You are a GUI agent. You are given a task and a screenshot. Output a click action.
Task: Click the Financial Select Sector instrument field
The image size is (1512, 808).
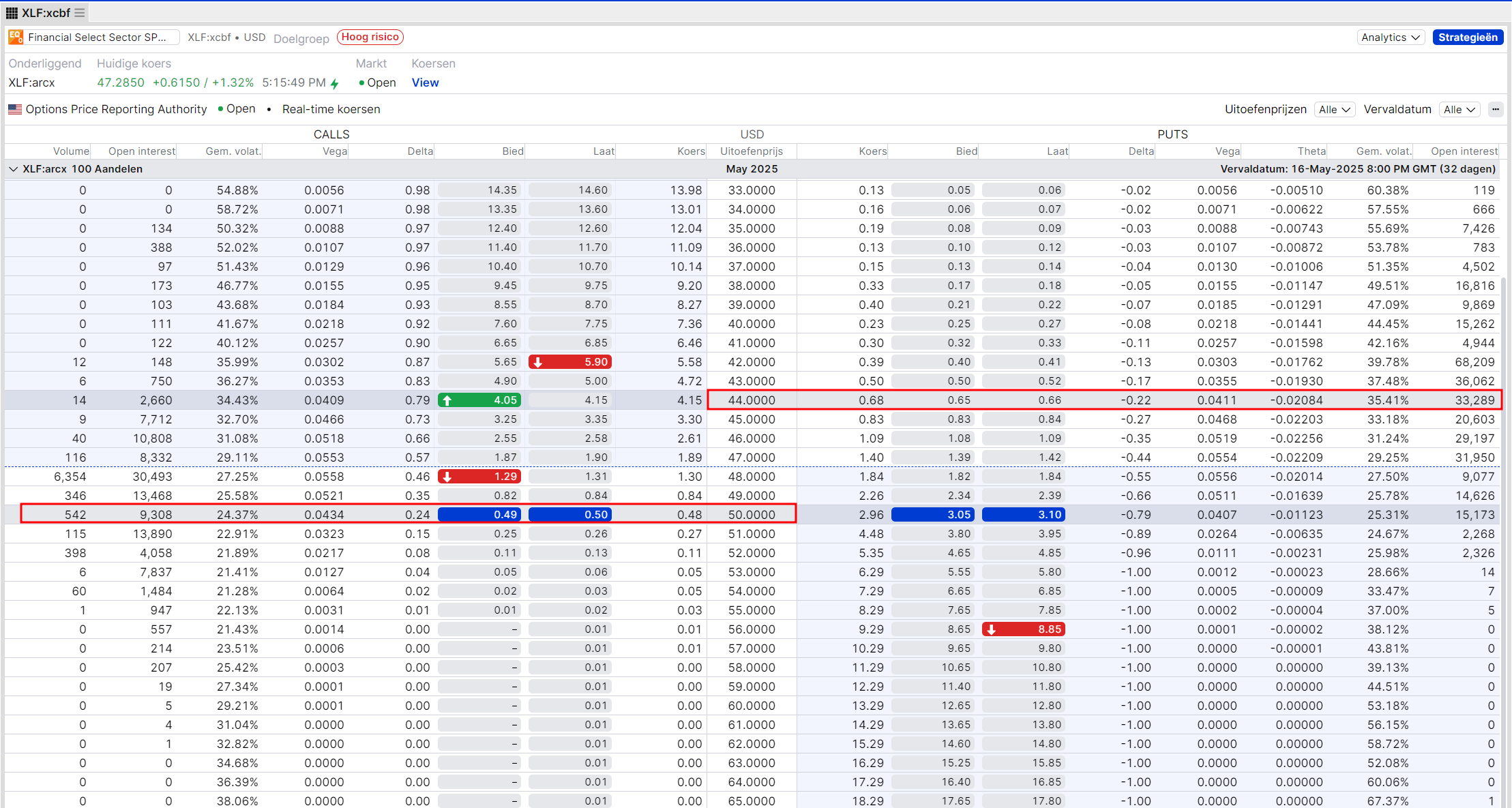coord(97,38)
